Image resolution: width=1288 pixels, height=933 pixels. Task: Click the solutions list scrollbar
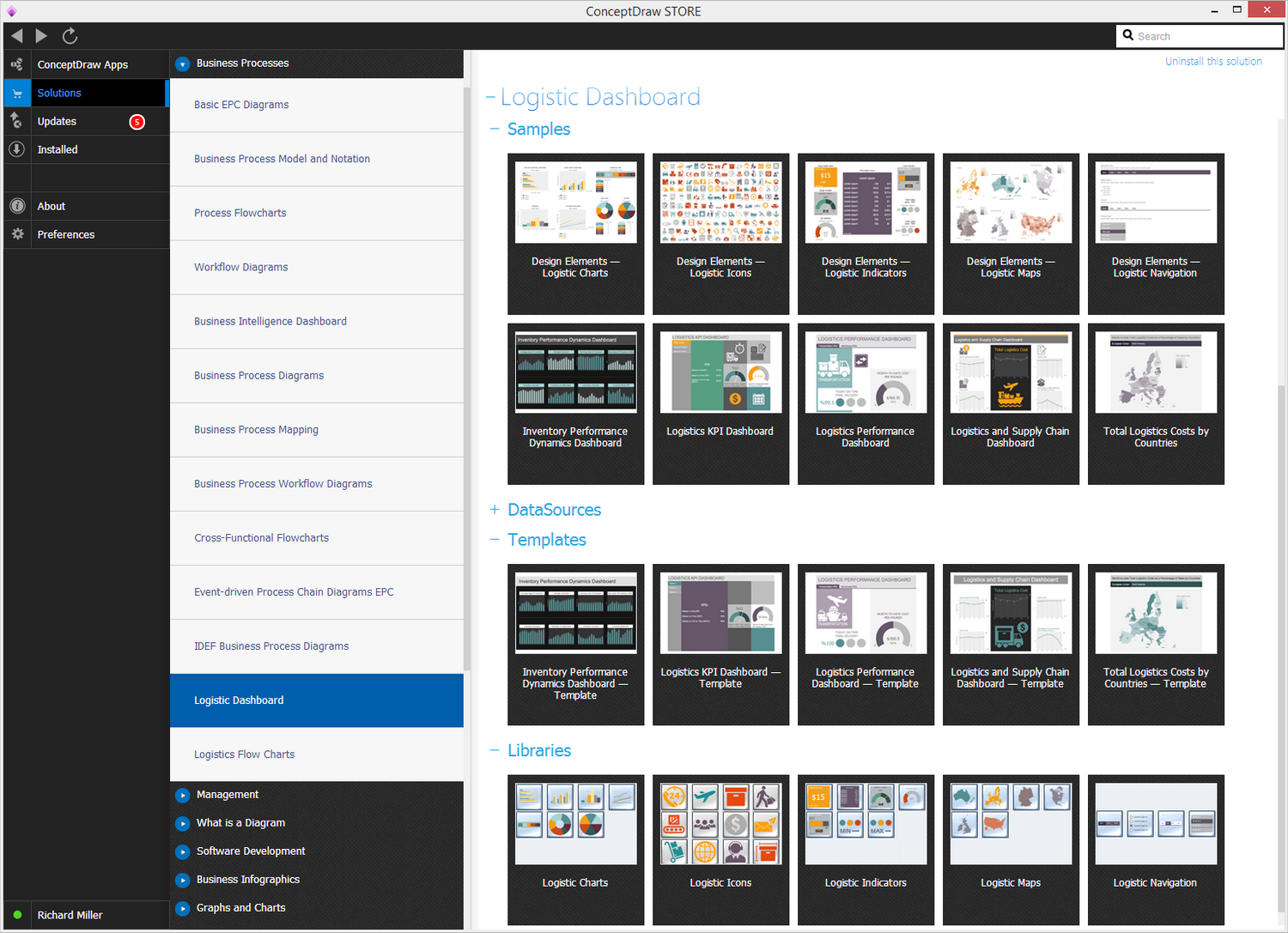point(467,378)
